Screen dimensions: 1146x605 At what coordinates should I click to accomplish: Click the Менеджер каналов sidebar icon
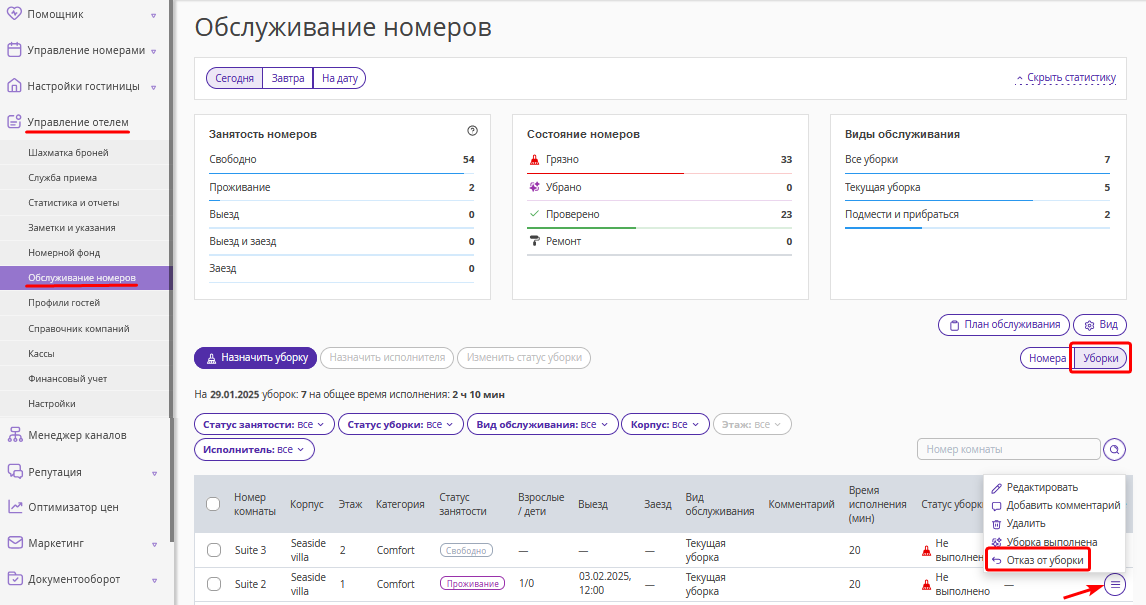(x=14, y=435)
